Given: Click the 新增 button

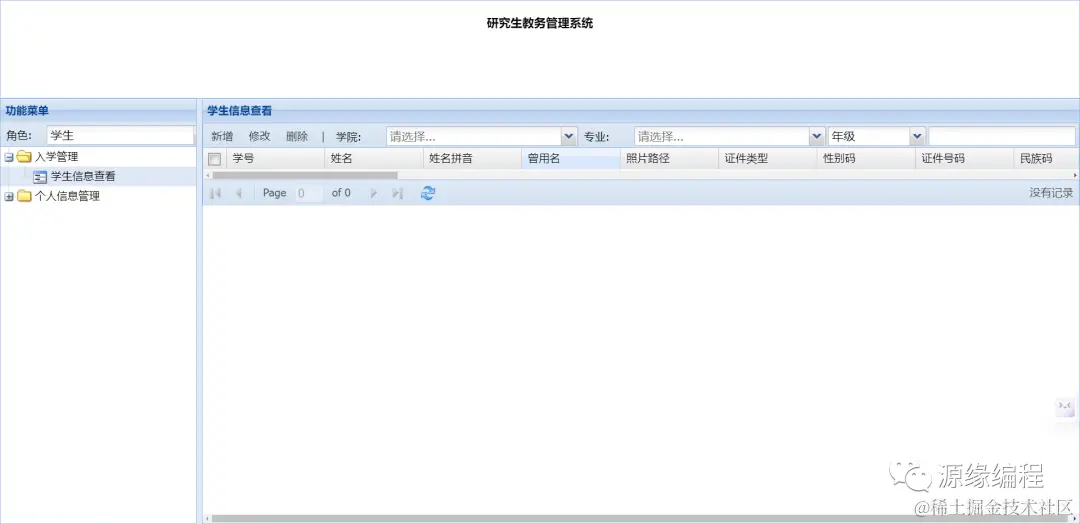Looking at the screenshot, I should click(x=222, y=136).
